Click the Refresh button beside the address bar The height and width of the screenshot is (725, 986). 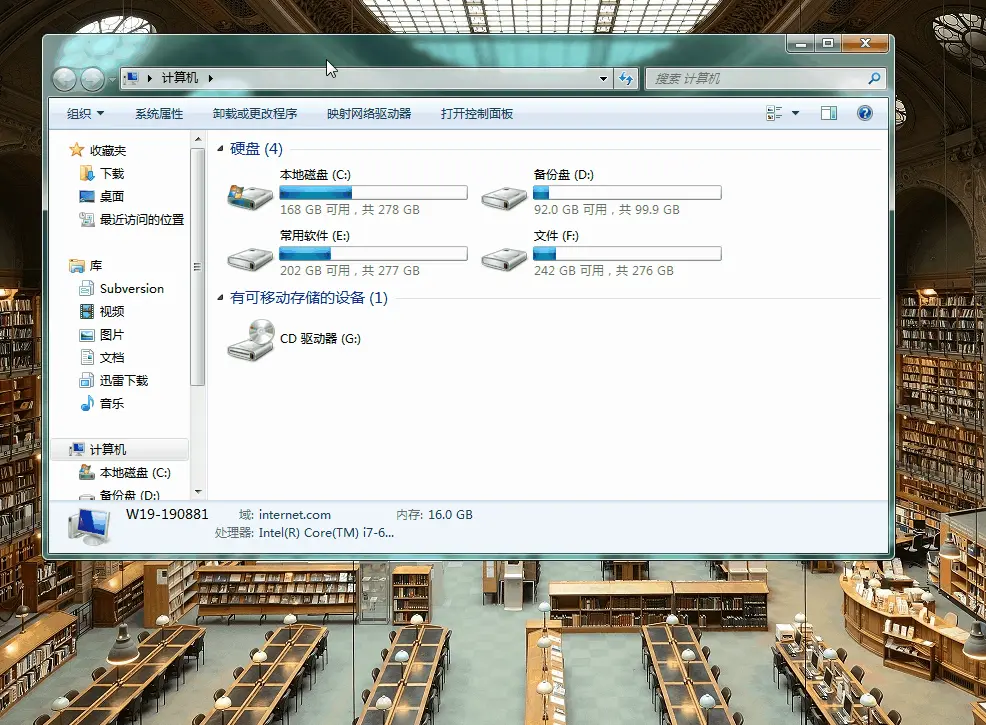pyautogui.click(x=626, y=79)
